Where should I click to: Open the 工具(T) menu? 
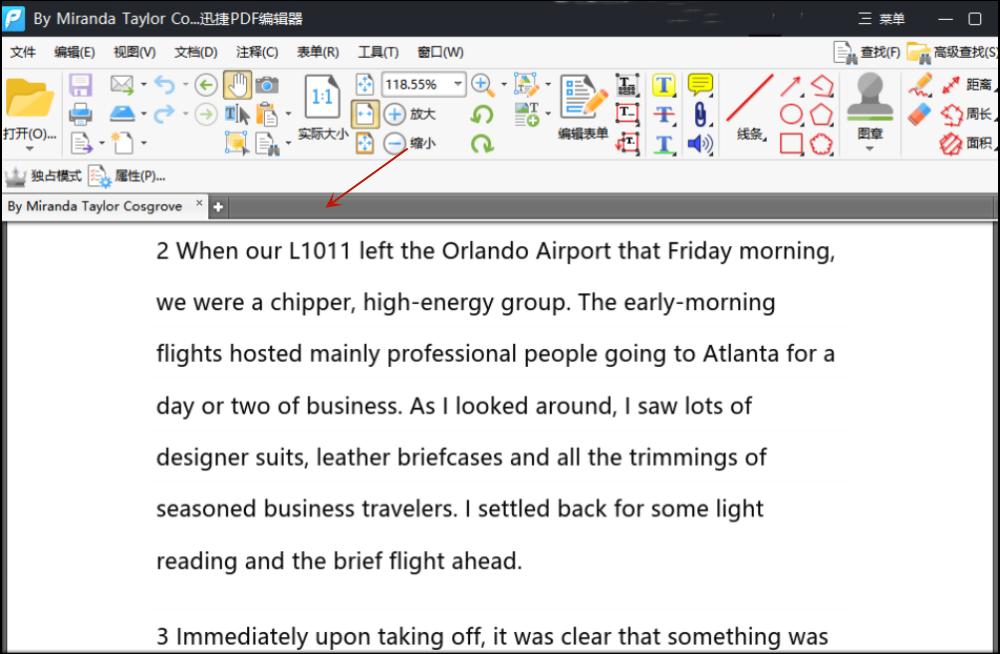378,52
